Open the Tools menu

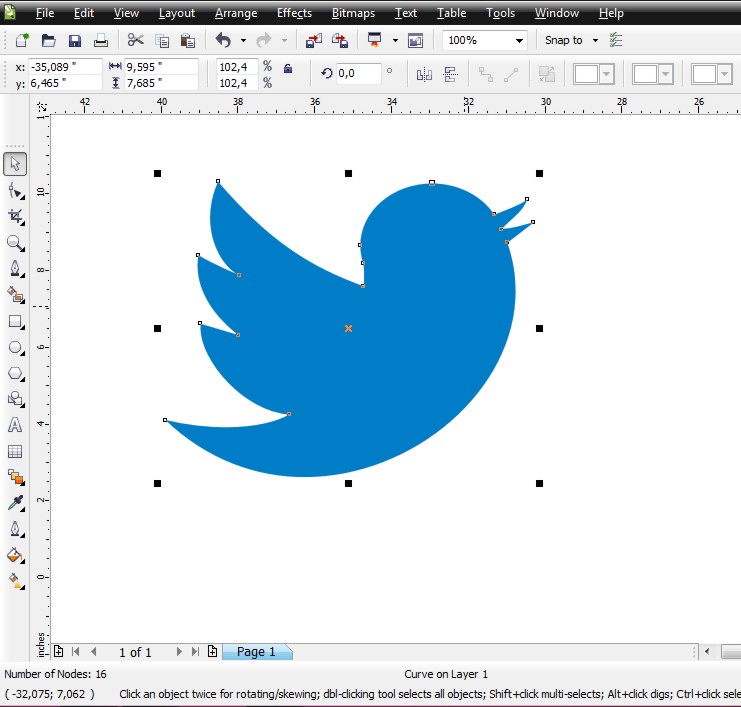point(500,13)
